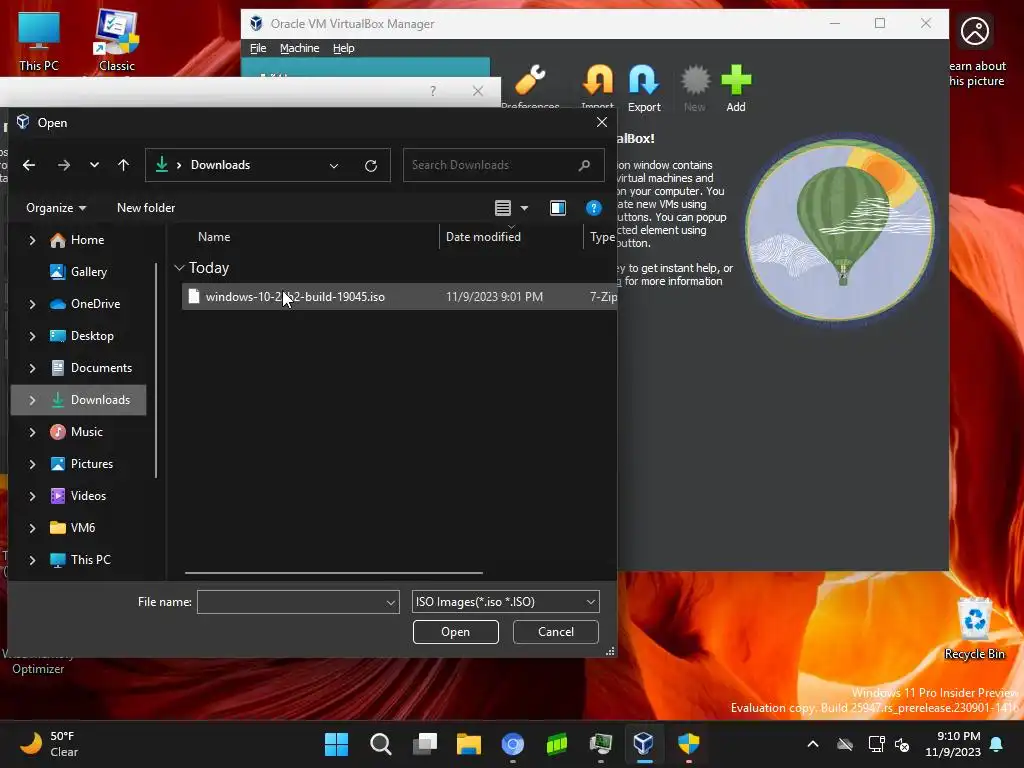1024x768 pixels.
Task: Open Task View on the taskbar
Action: click(x=425, y=744)
